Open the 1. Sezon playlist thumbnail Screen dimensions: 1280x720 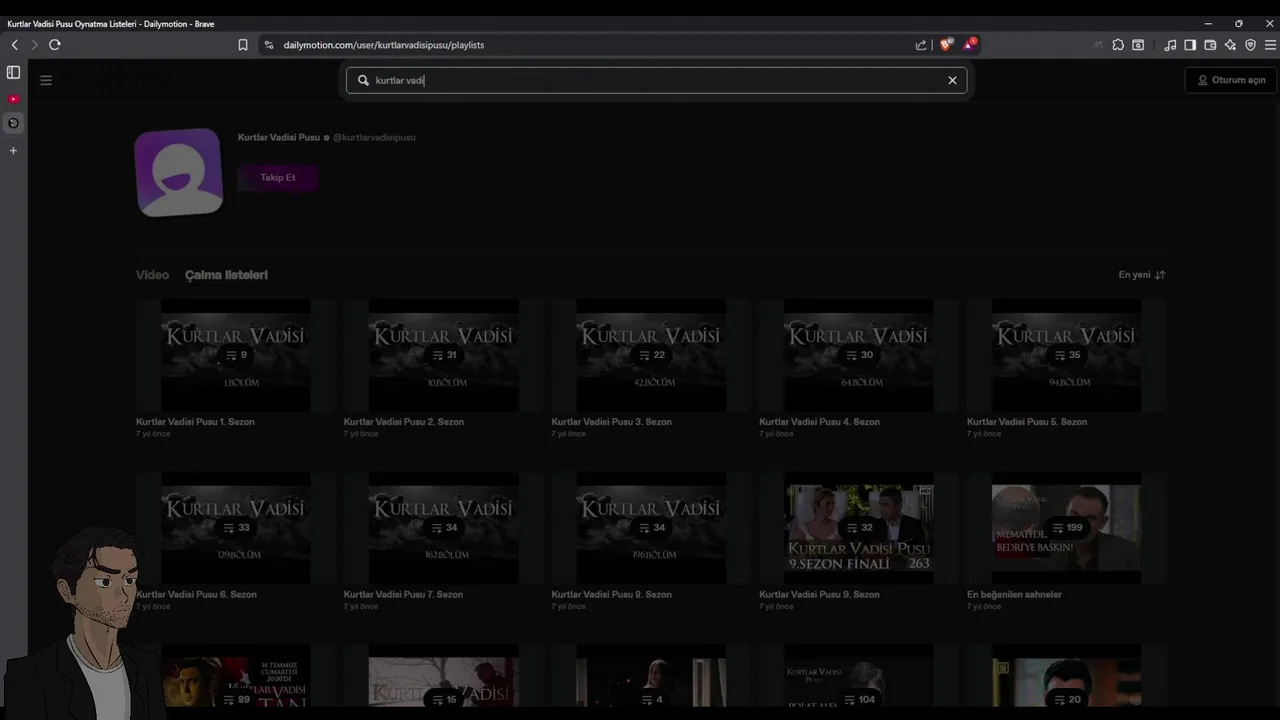(235, 355)
